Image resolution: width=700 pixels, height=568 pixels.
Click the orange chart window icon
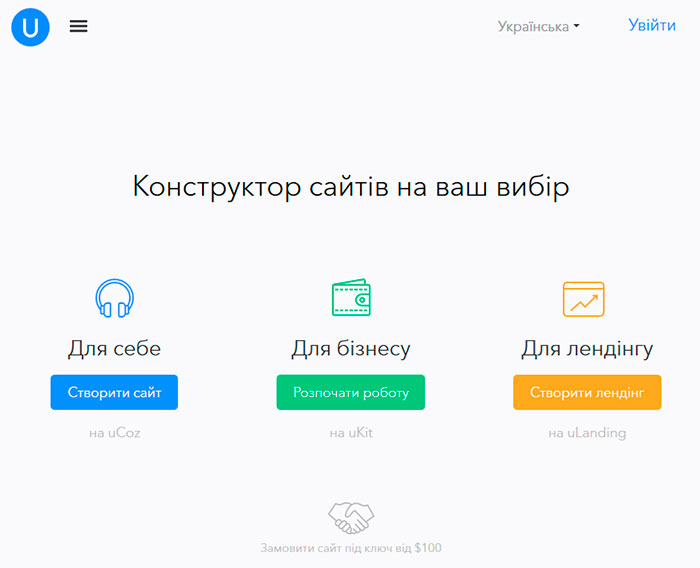coord(583,299)
